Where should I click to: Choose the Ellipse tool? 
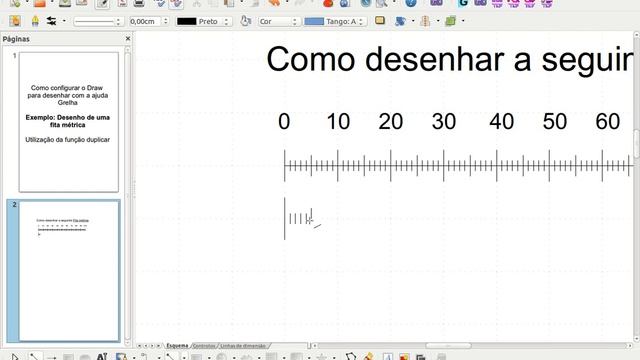pyautogui.click(x=85, y=357)
